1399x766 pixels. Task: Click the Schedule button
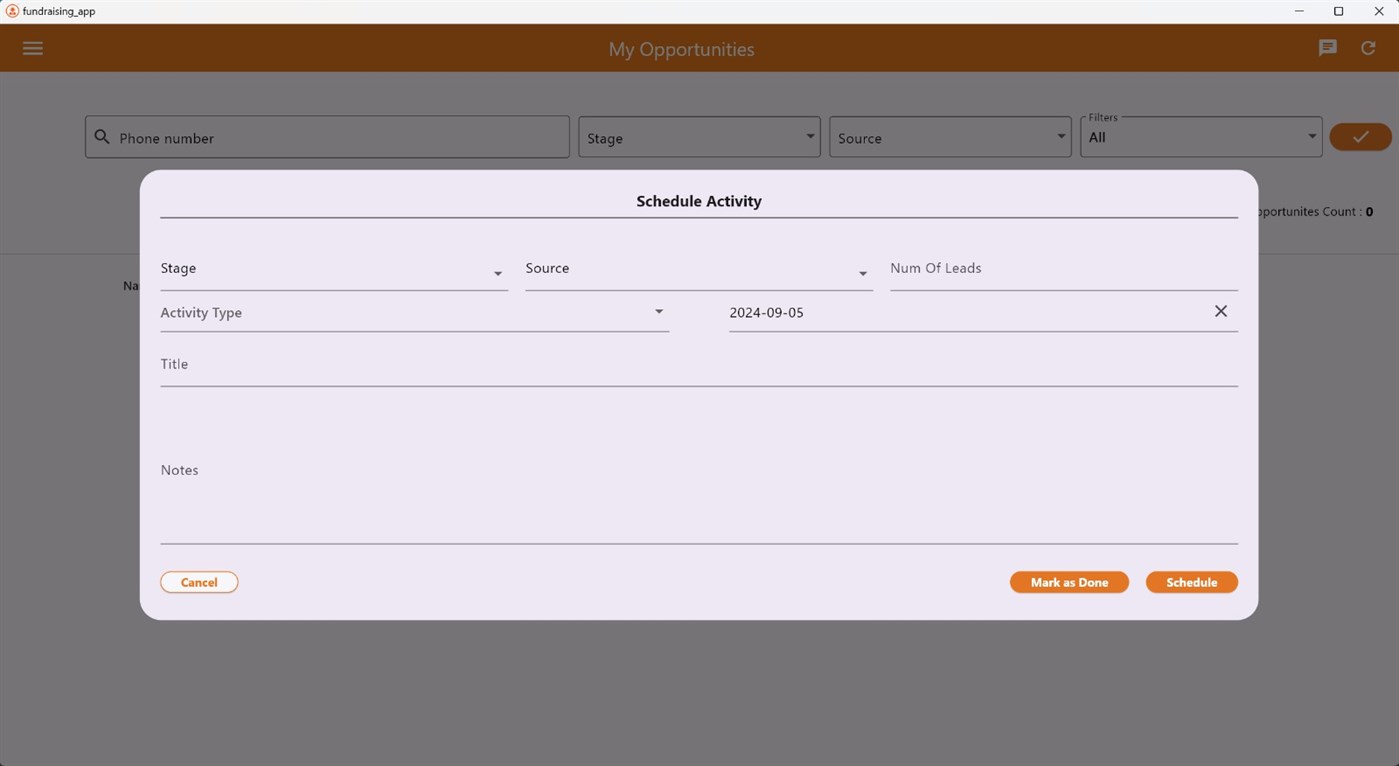(x=1191, y=581)
